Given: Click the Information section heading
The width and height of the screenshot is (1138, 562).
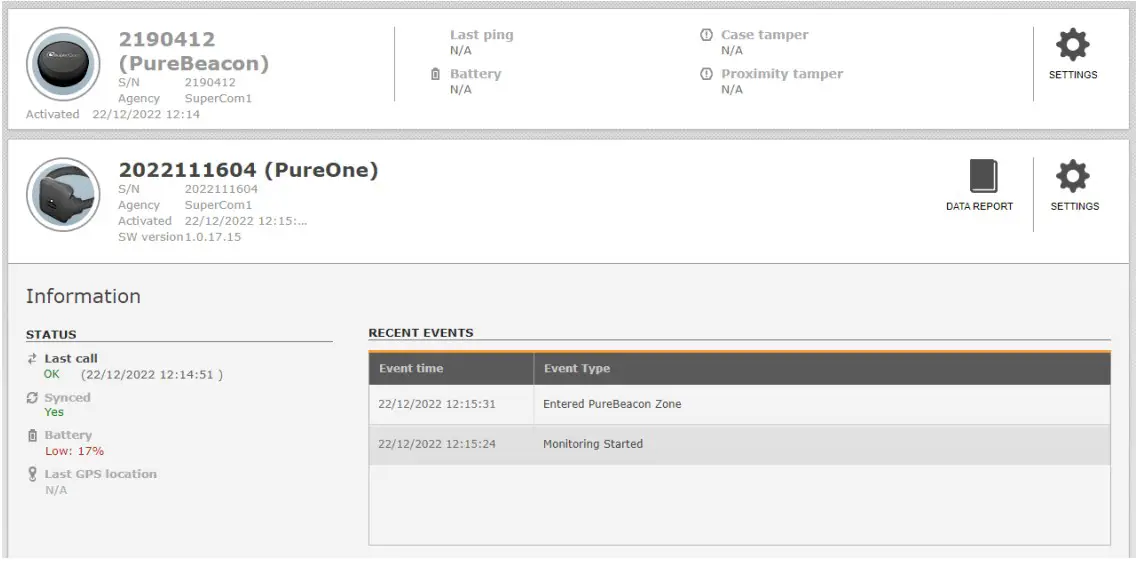Looking at the screenshot, I should pyautogui.click(x=83, y=296).
